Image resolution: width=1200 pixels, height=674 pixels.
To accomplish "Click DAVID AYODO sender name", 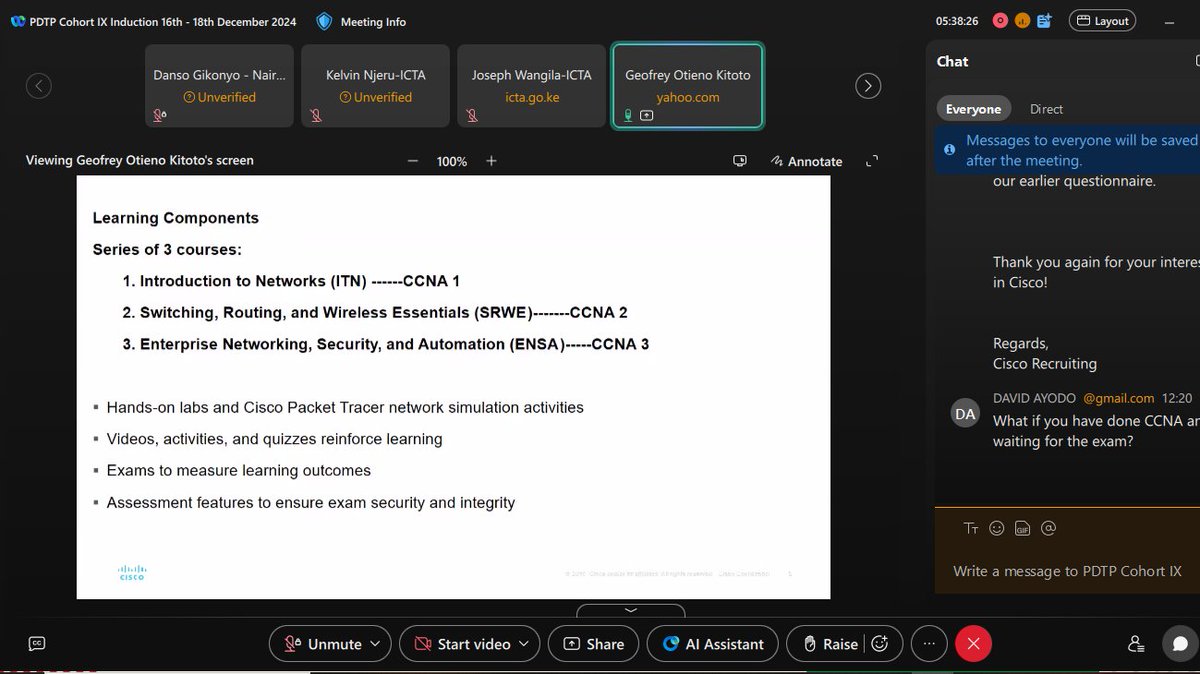I will (x=1034, y=398).
